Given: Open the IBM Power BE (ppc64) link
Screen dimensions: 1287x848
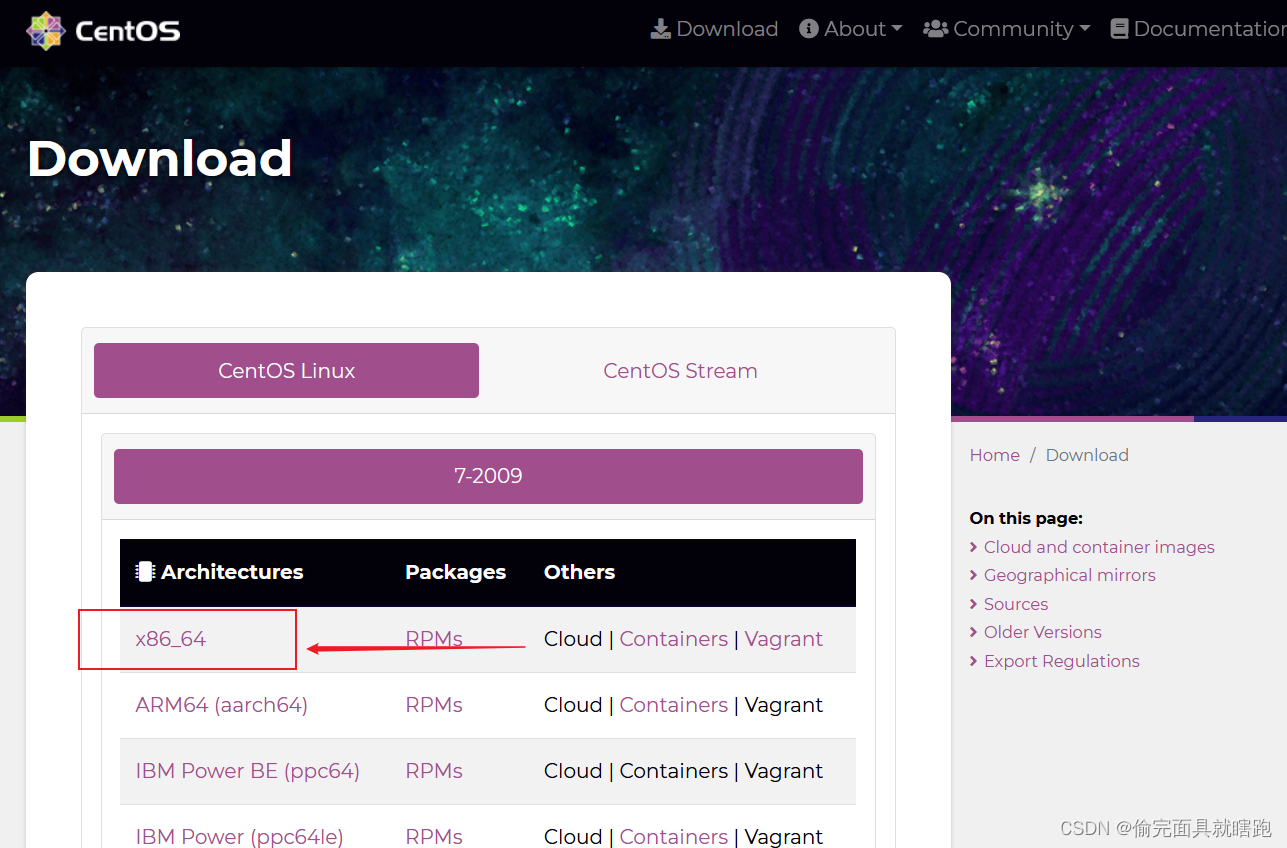Looking at the screenshot, I should (x=247, y=771).
